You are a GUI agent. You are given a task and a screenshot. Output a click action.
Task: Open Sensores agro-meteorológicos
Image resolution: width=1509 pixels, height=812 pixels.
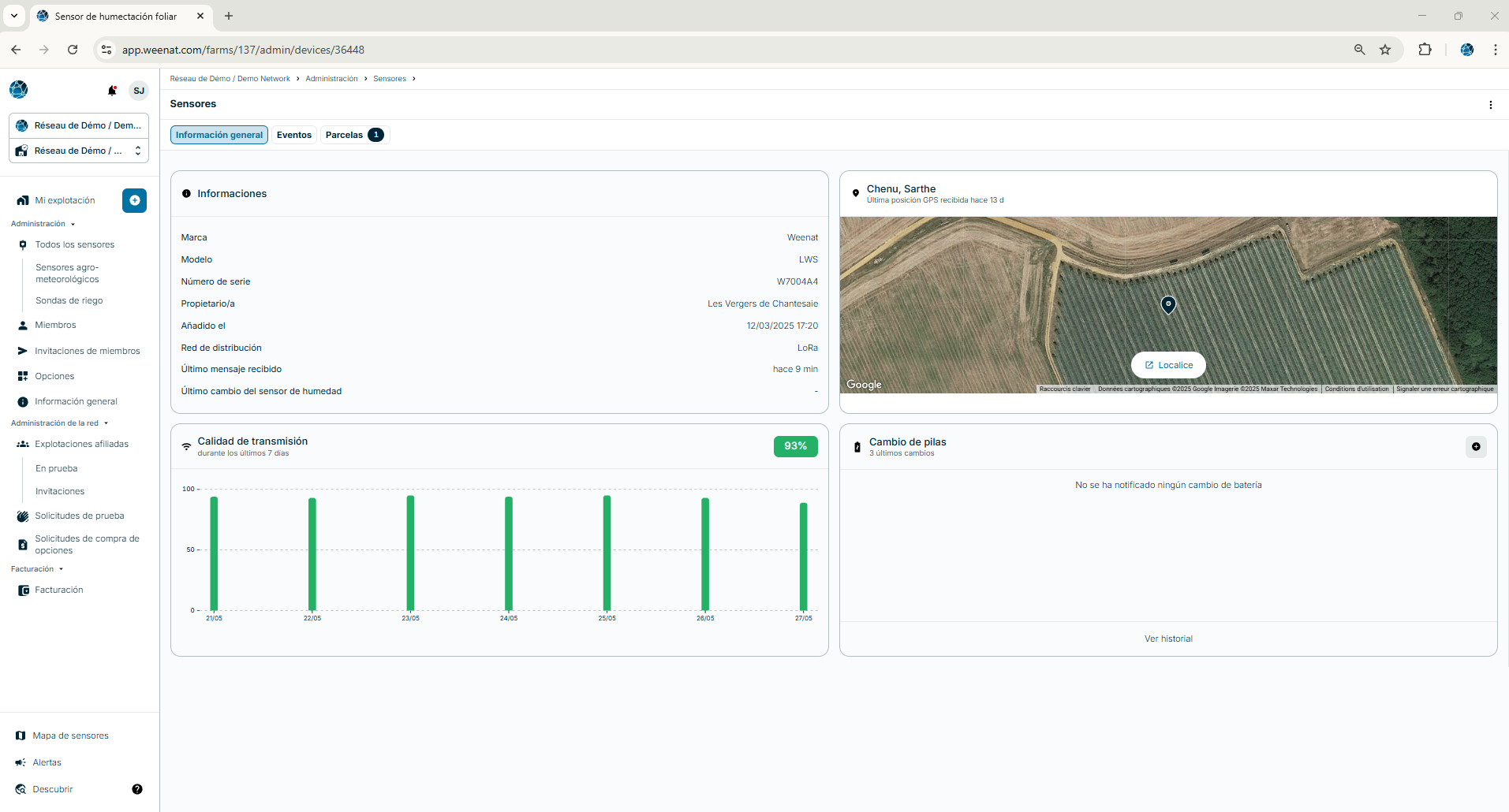click(x=67, y=274)
